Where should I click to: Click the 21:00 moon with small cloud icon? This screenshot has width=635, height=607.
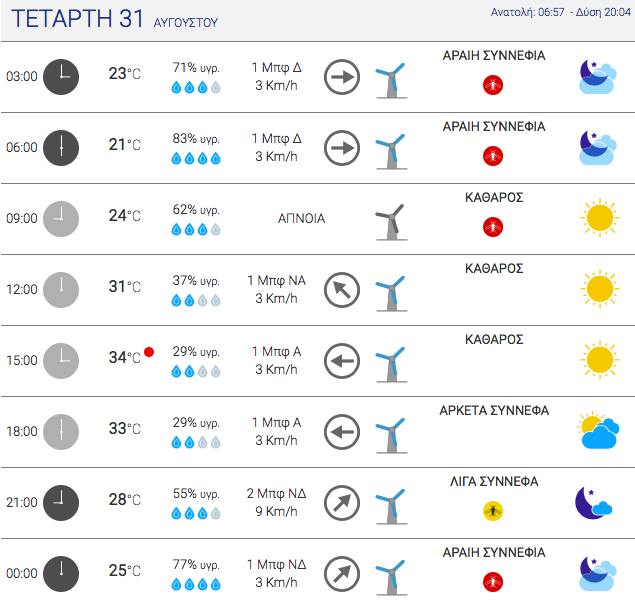pyautogui.click(x=593, y=503)
